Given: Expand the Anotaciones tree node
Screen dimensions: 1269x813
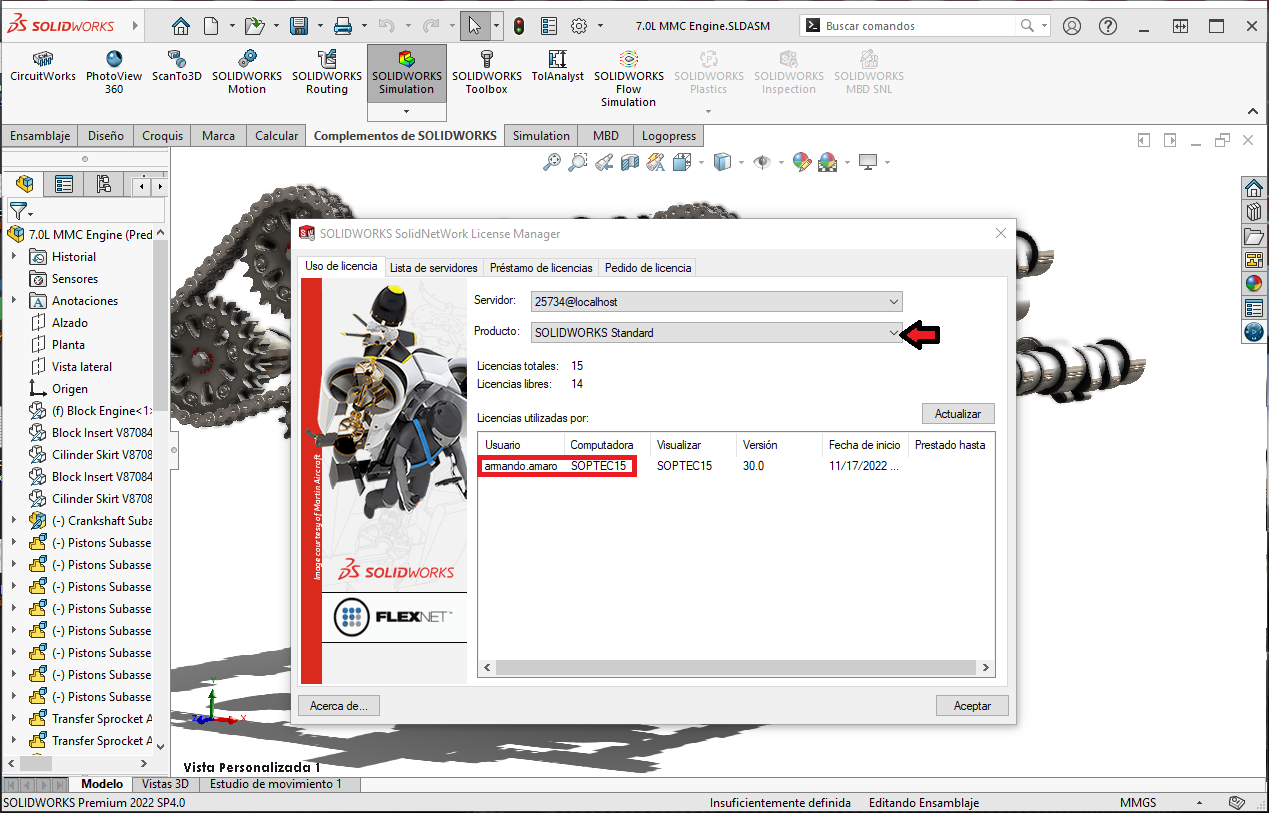Looking at the screenshot, I should 14,301.
